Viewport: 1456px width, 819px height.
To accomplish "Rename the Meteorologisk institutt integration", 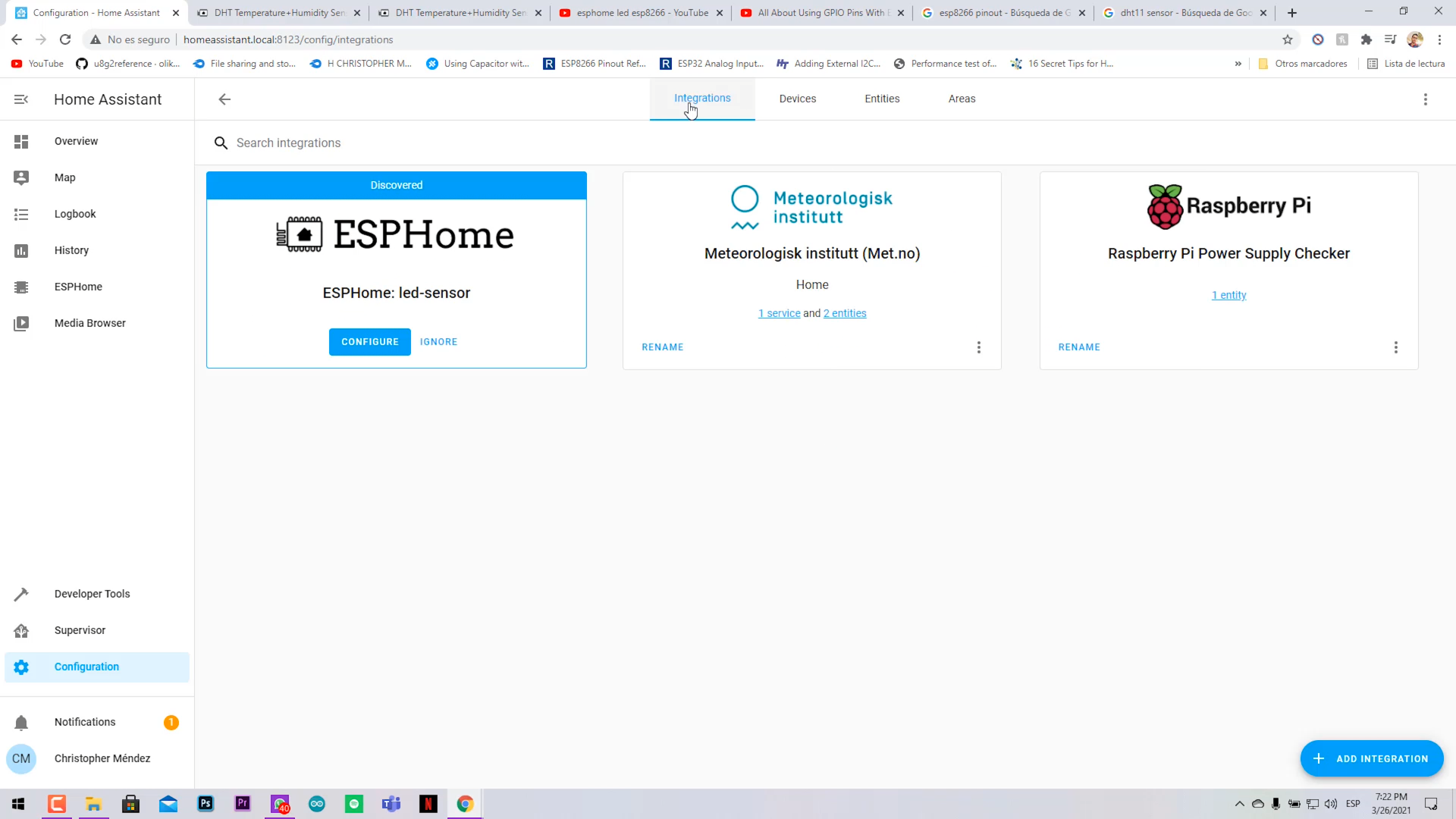I will click(x=663, y=347).
